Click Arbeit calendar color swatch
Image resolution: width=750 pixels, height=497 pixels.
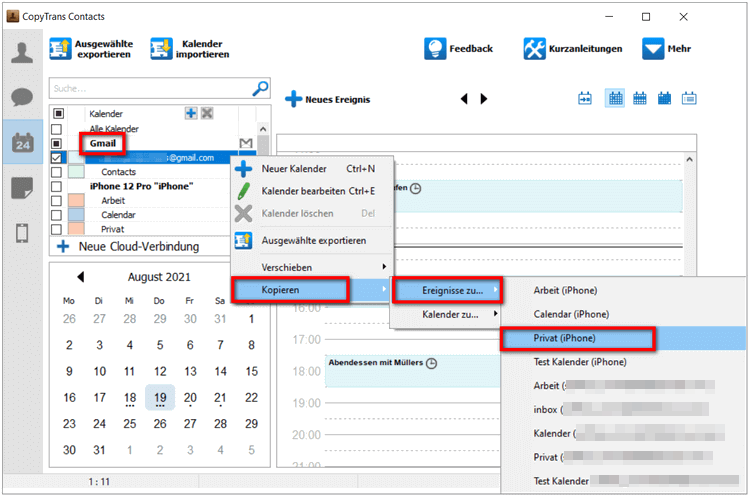coord(77,200)
